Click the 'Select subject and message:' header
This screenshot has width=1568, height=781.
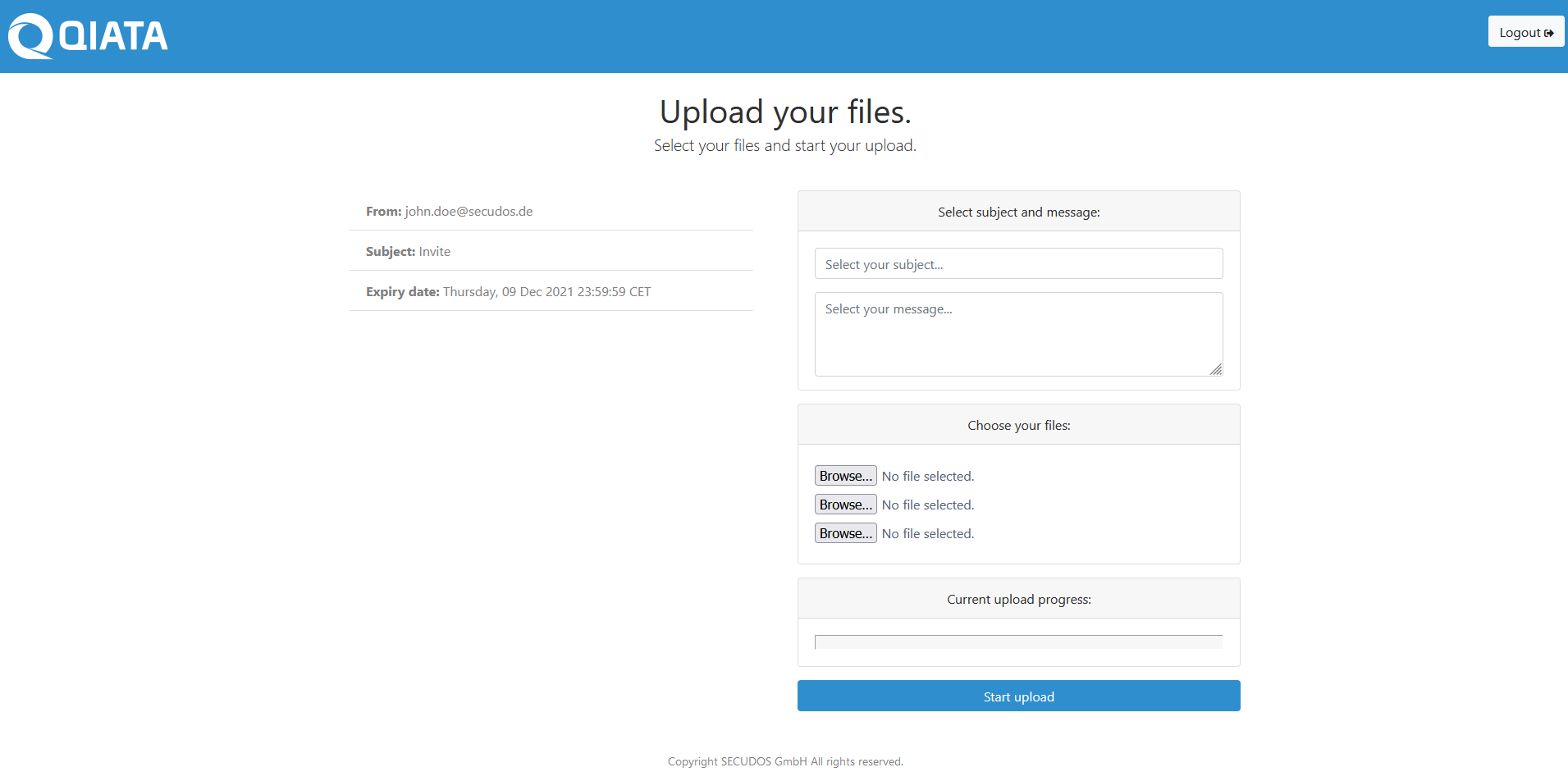pos(1018,212)
